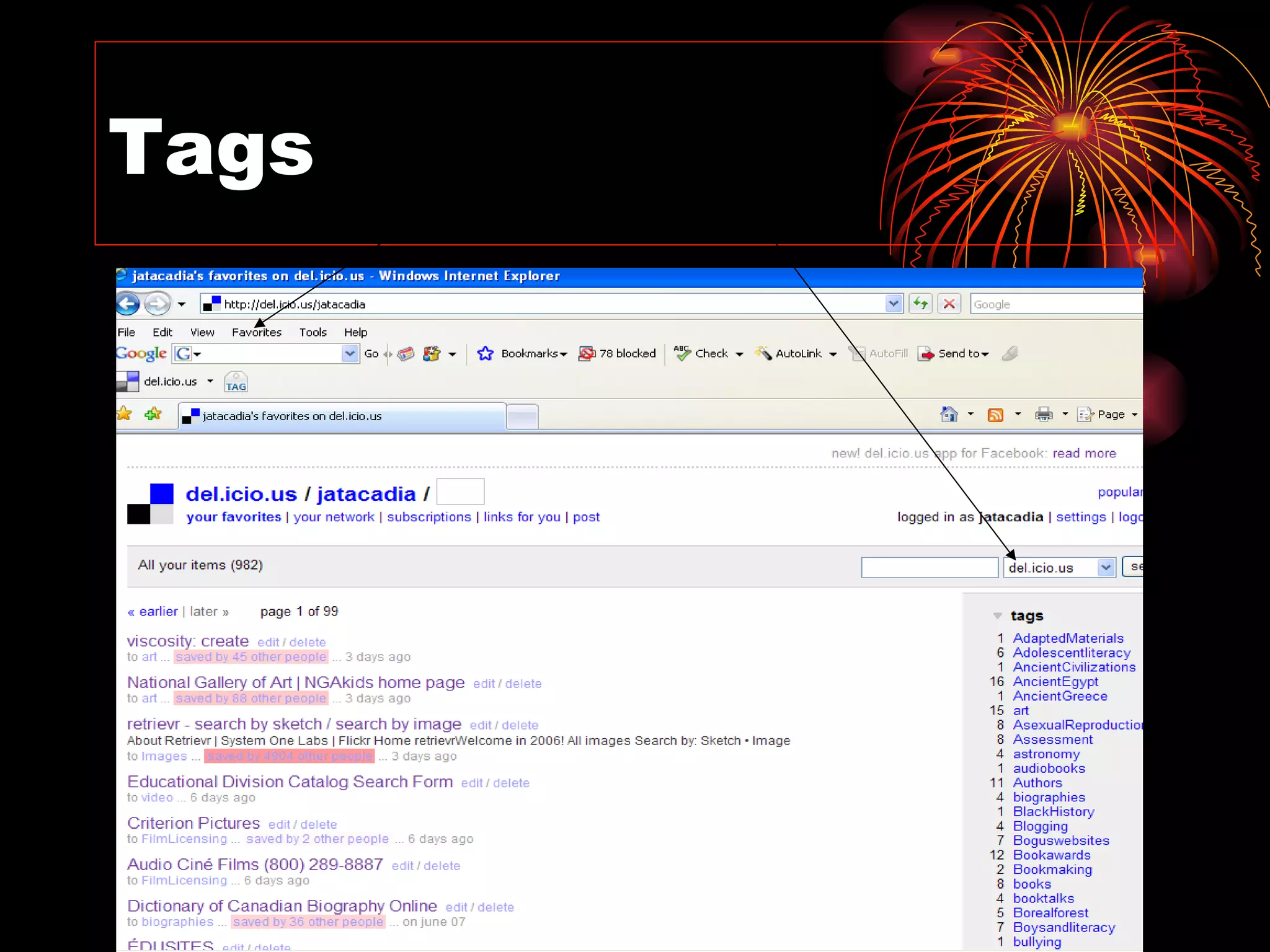The width and height of the screenshot is (1270, 952).
Task: Open a new blank tab
Action: 522,416
